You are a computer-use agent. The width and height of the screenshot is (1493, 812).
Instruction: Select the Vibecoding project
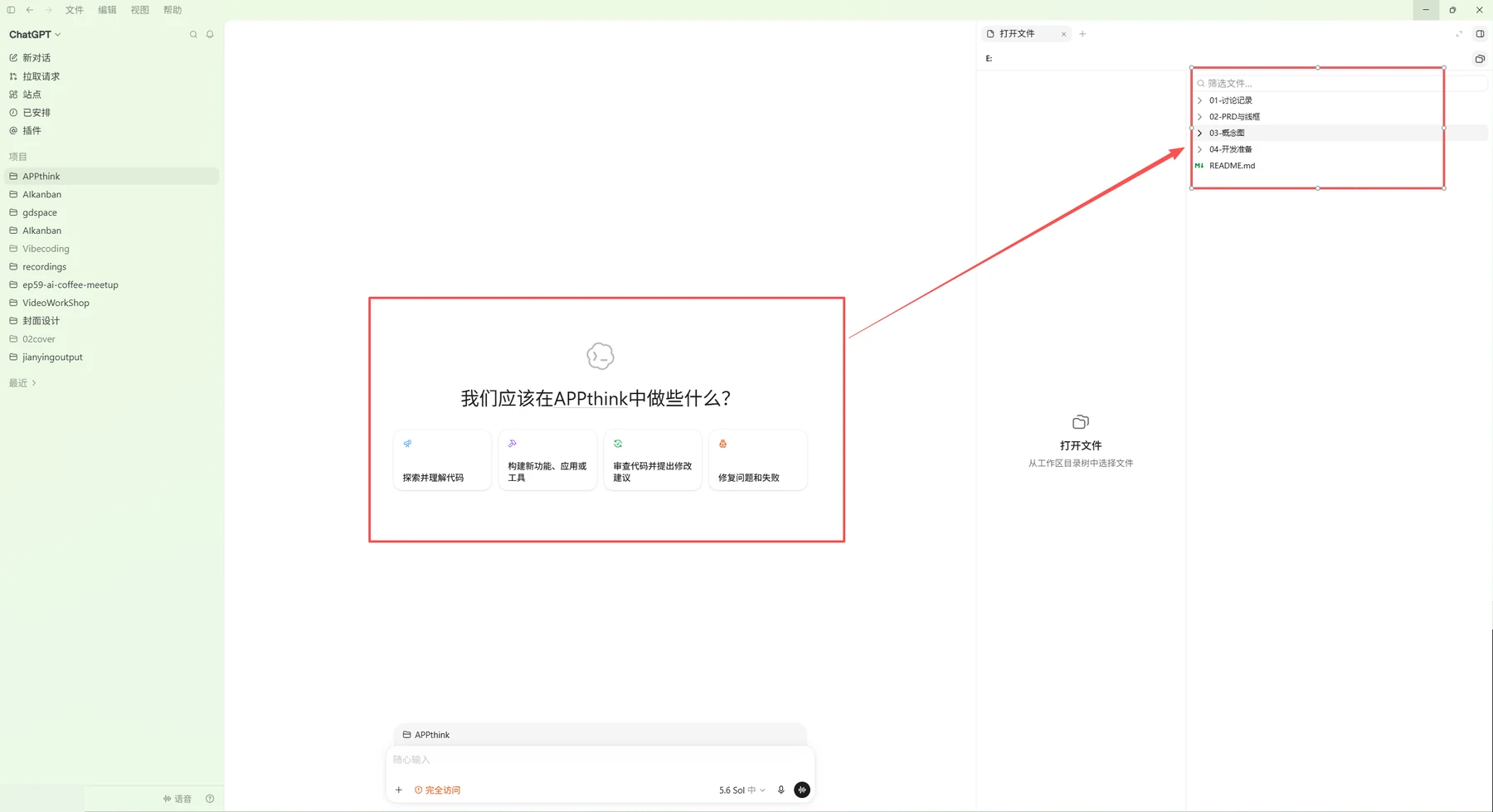111,249
